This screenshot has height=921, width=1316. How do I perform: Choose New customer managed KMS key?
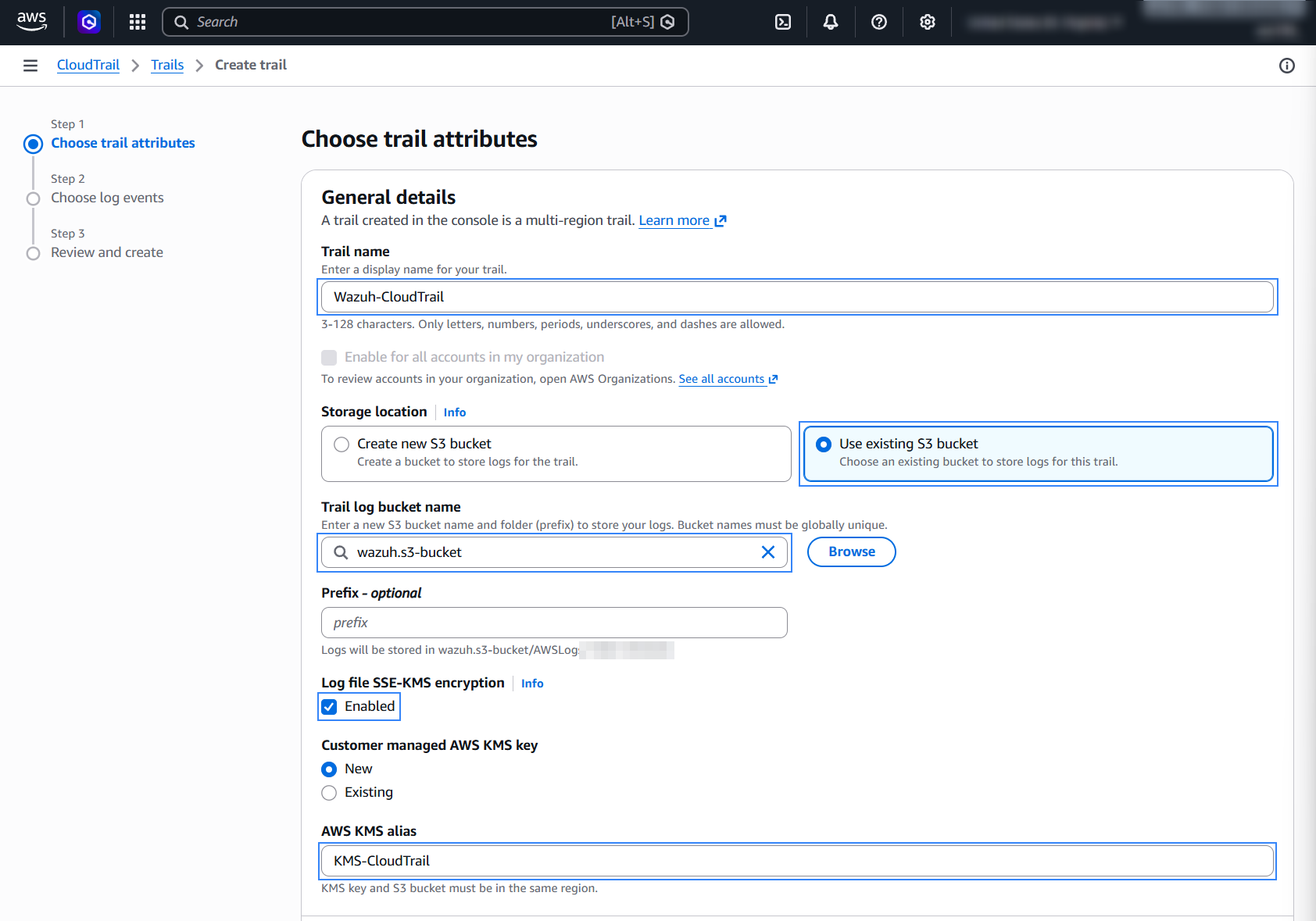[330, 769]
